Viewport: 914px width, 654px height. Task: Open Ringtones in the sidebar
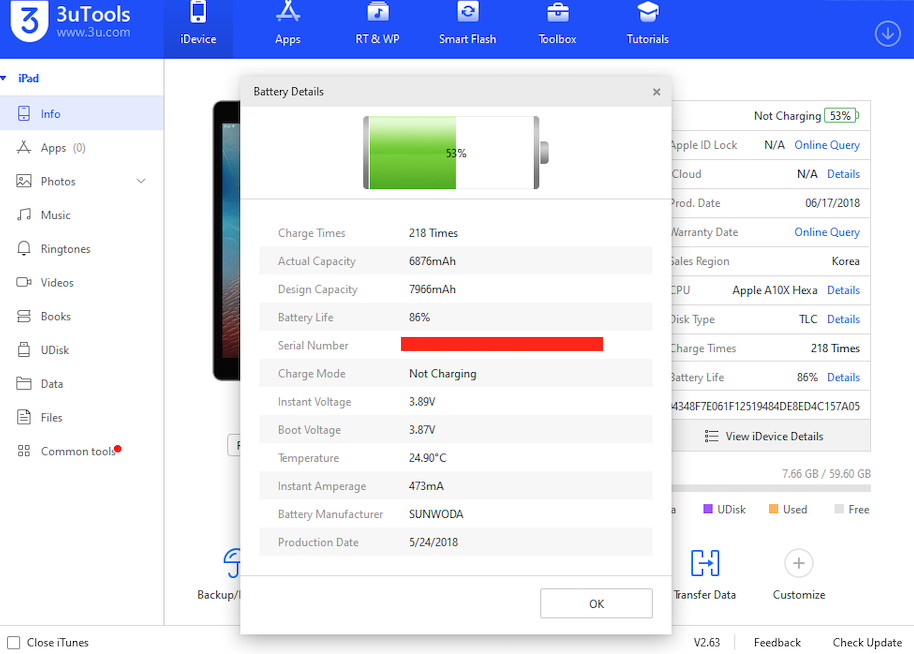(x=82, y=249)
